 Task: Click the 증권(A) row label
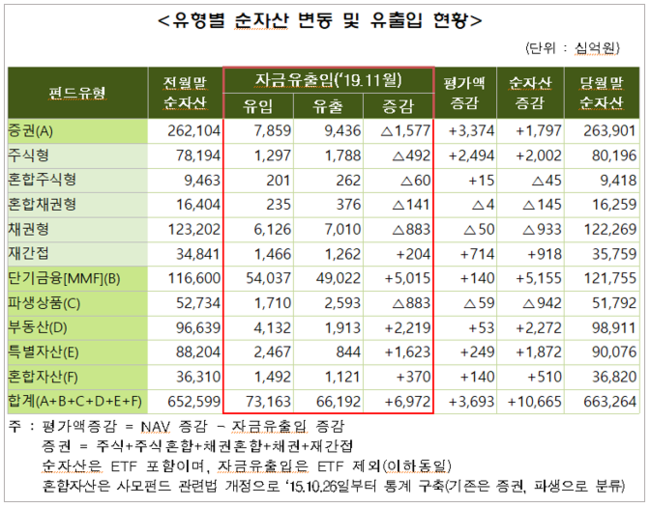pos(35,132)
